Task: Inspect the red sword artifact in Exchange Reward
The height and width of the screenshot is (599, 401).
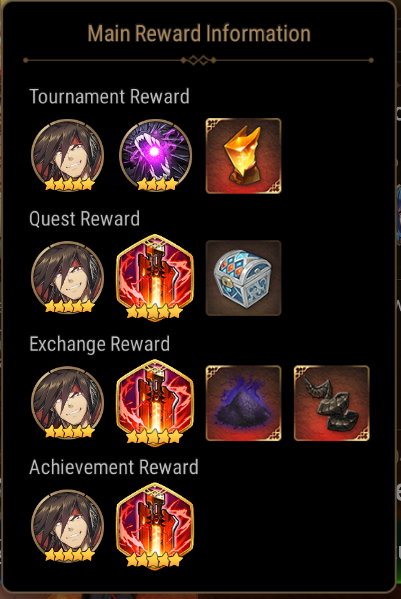Action: (155, 403)
